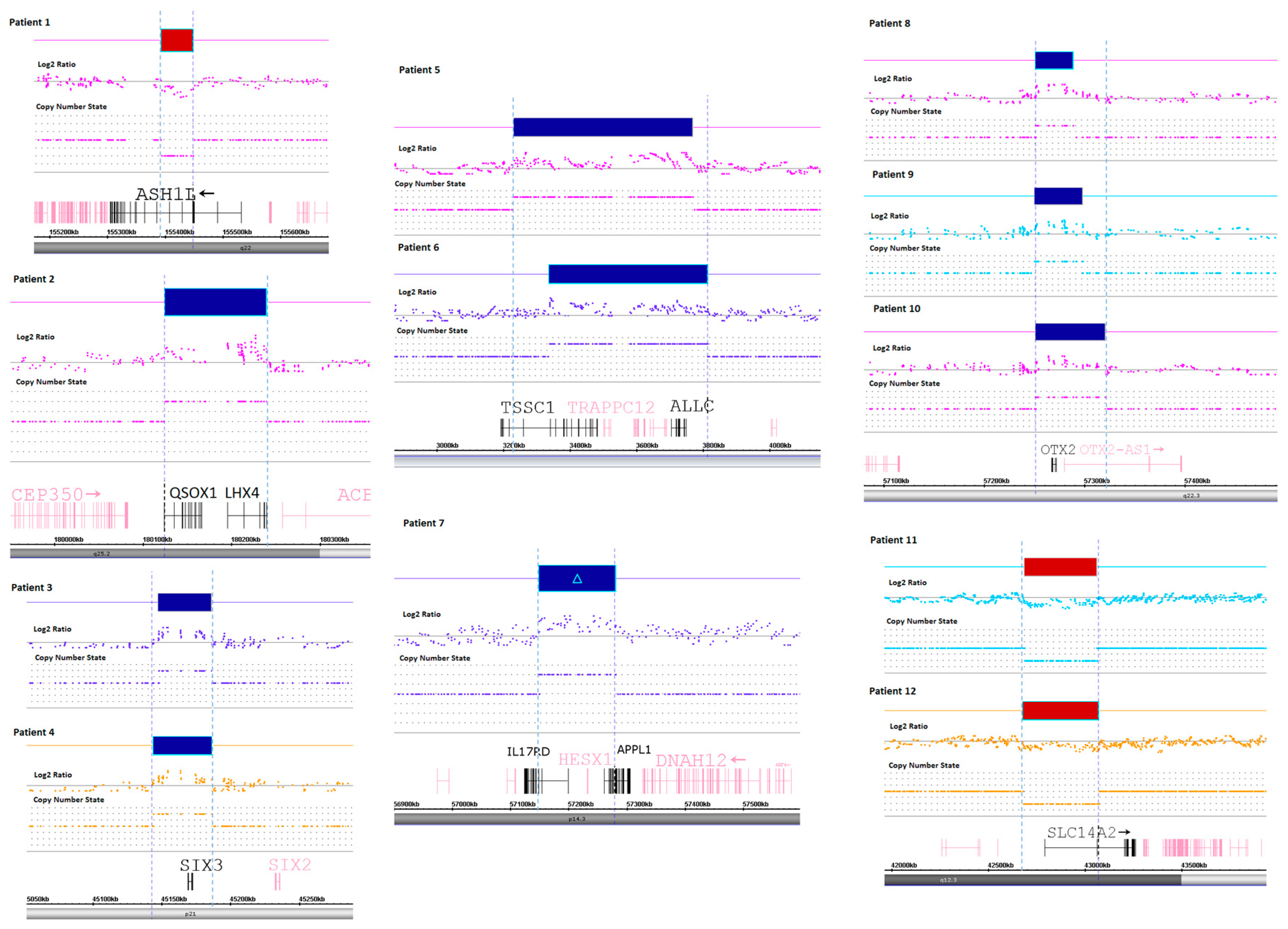Click the SIX2 gene label
1288x929 pixels.
pyautogui.click(x=290, y=864)
